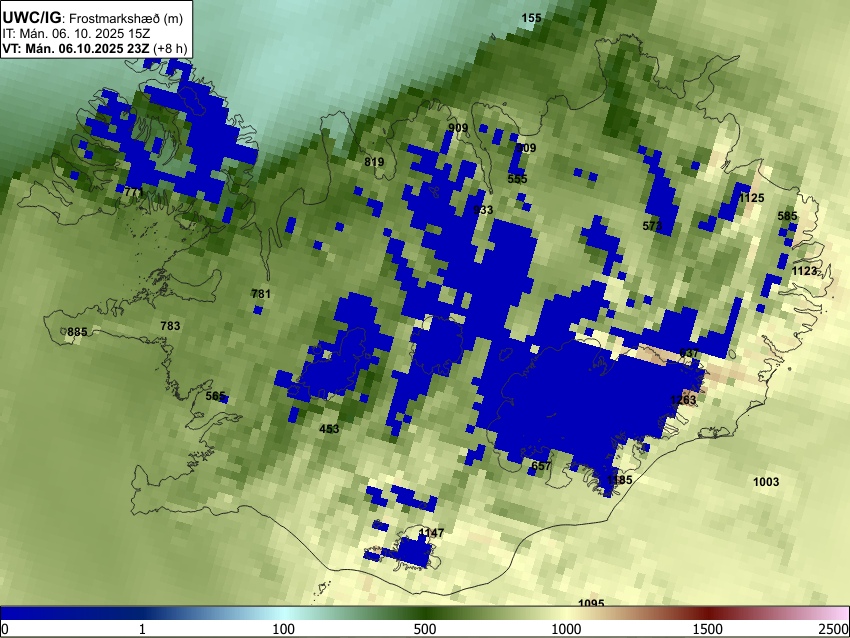Click the map value 155
The image size is (850, 638).
(531, 18)
